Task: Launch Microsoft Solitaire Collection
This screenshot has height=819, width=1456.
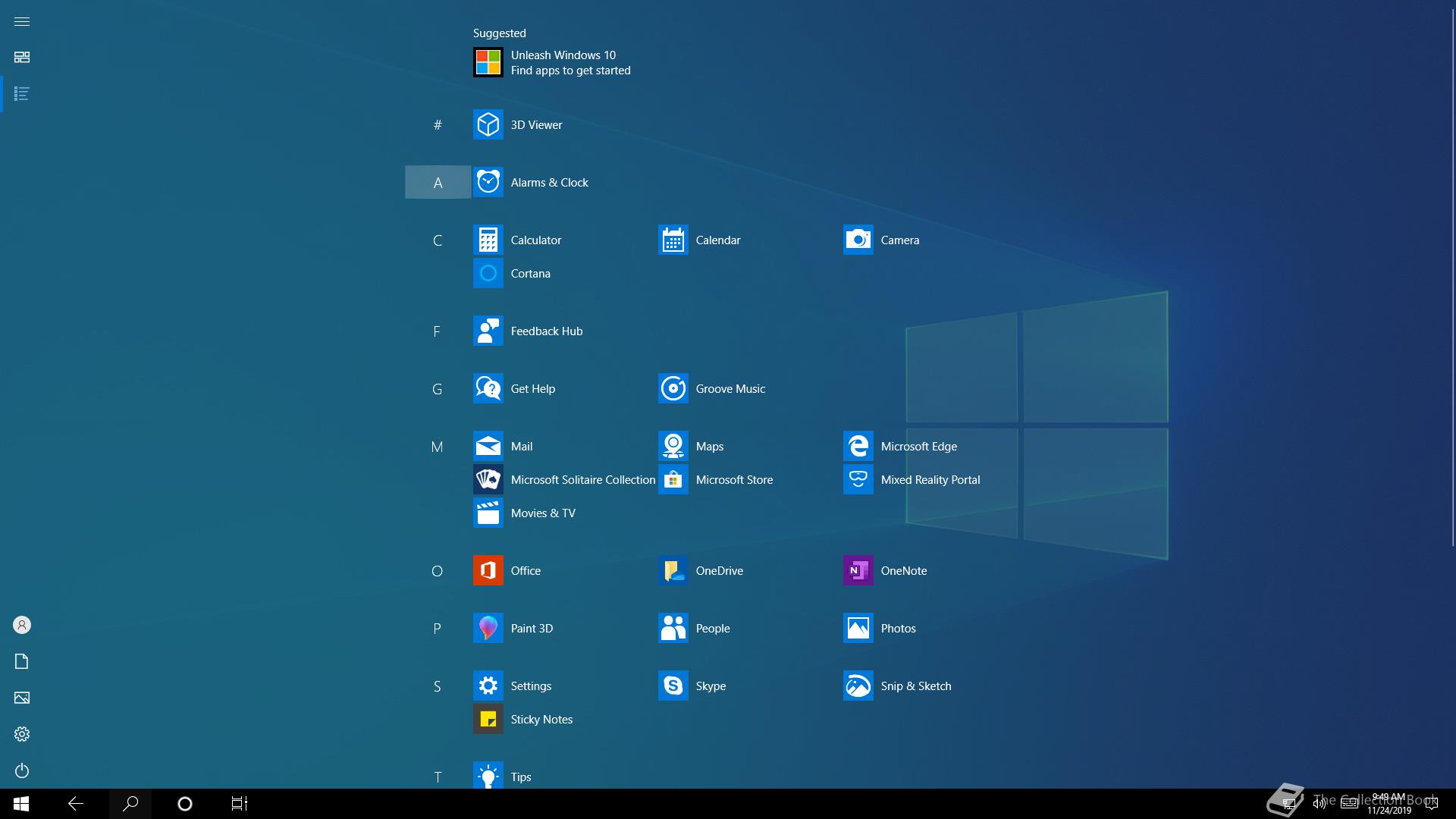Action: [x=565, y=479]
